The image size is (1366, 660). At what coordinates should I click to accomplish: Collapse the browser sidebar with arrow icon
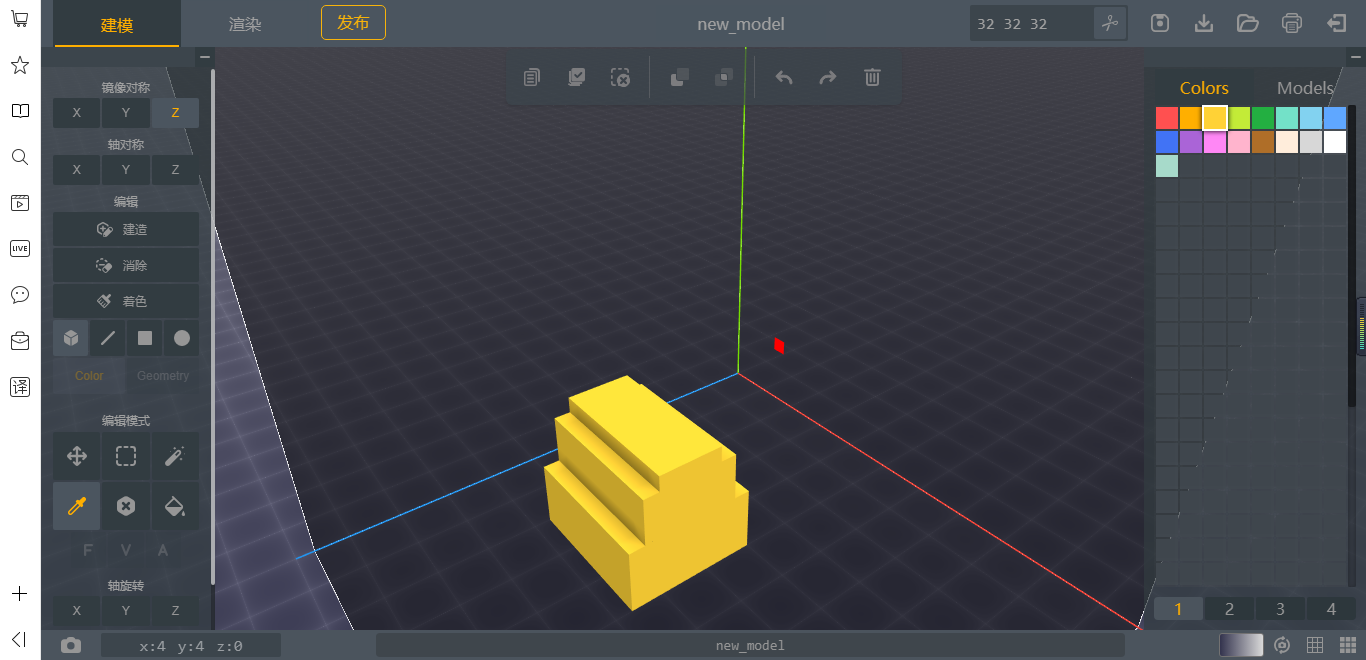coord(19,639)
